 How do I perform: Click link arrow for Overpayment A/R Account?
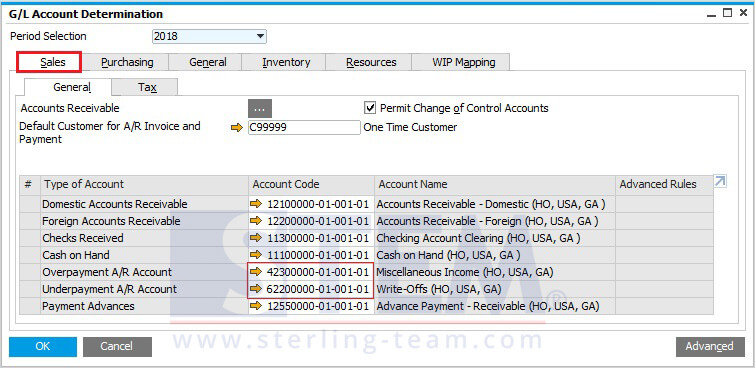click(x=256, y=272)
